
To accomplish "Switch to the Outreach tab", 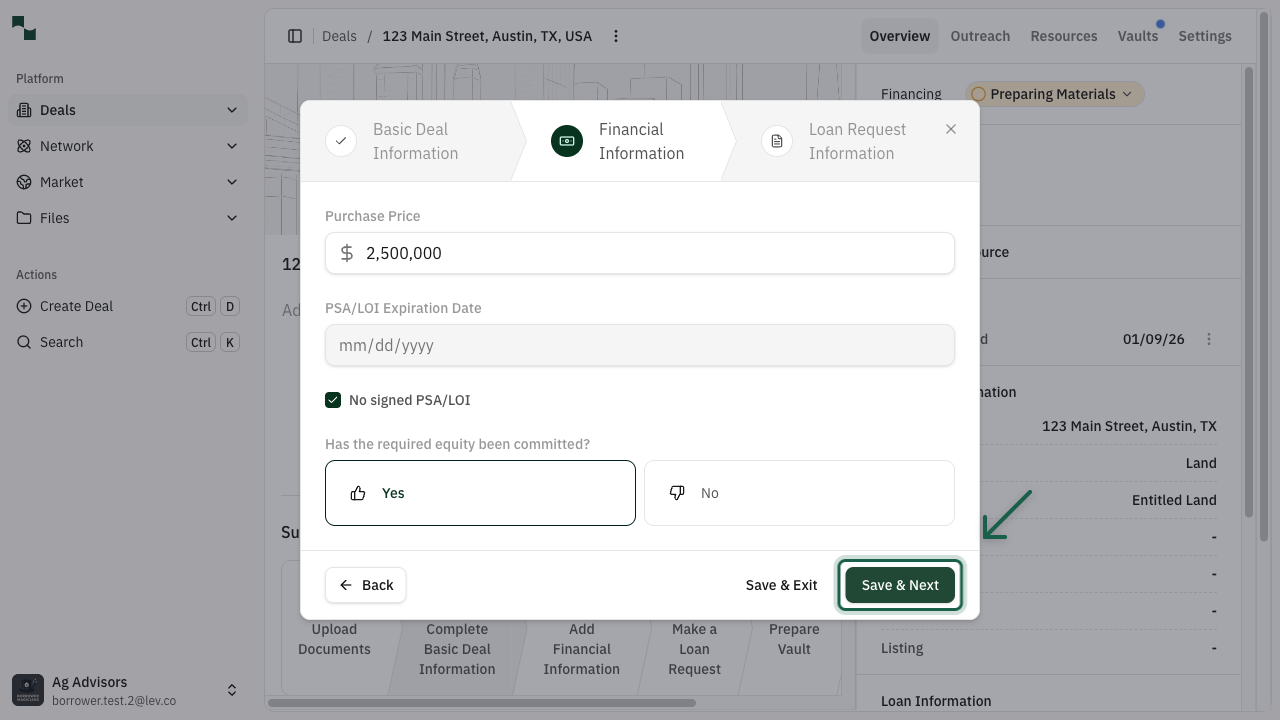I will point(980,36).
